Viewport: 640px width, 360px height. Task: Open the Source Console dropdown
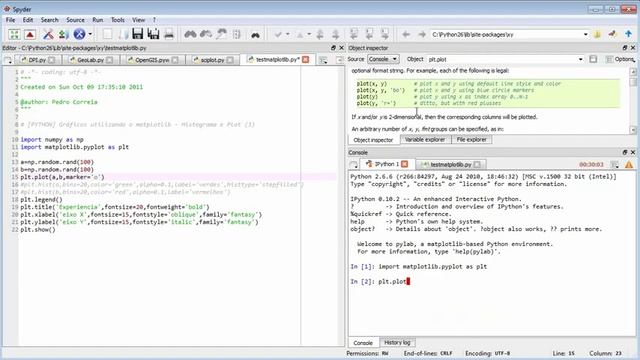point(383,59)
